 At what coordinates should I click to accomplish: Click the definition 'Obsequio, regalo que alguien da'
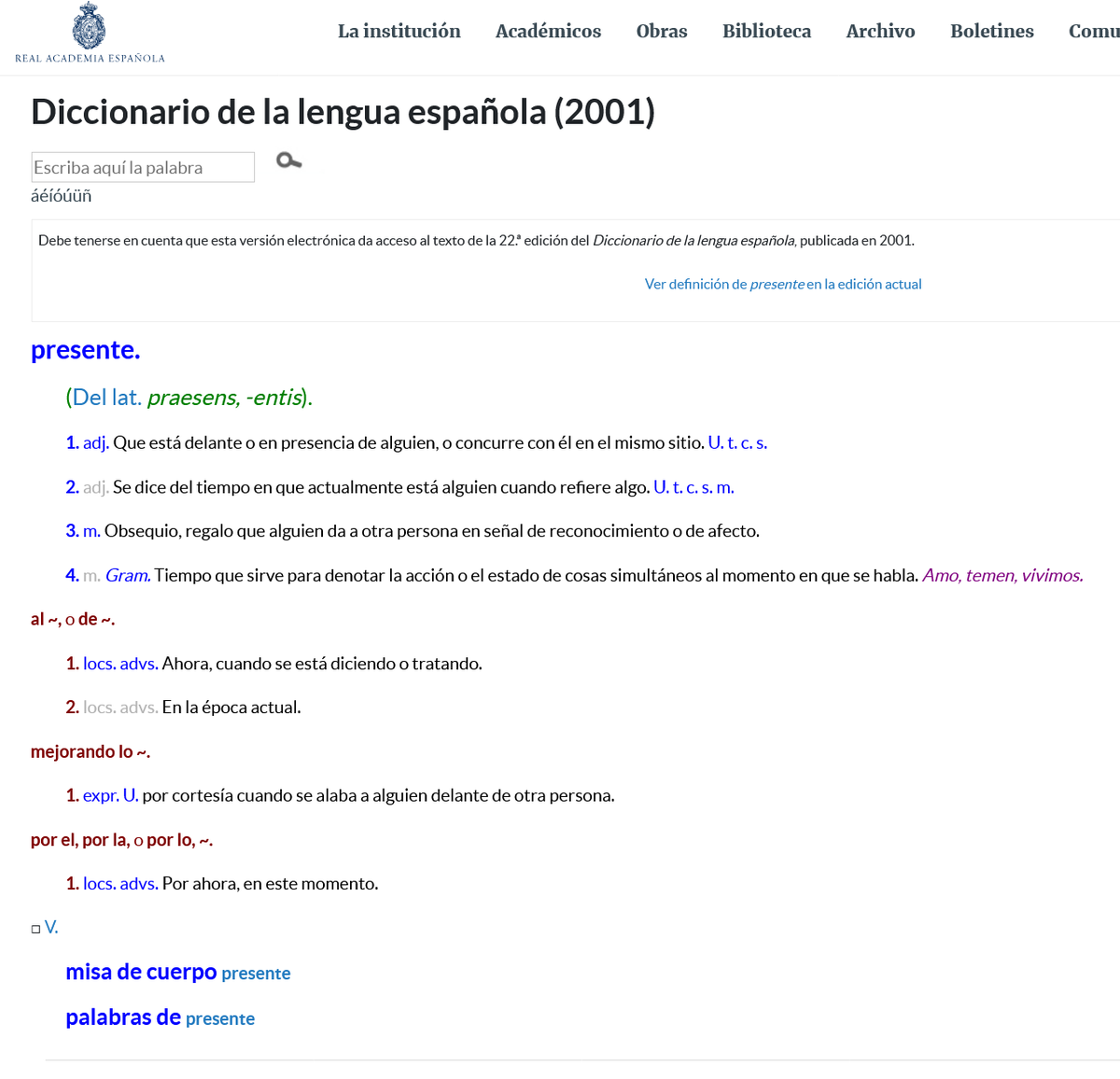432,531
